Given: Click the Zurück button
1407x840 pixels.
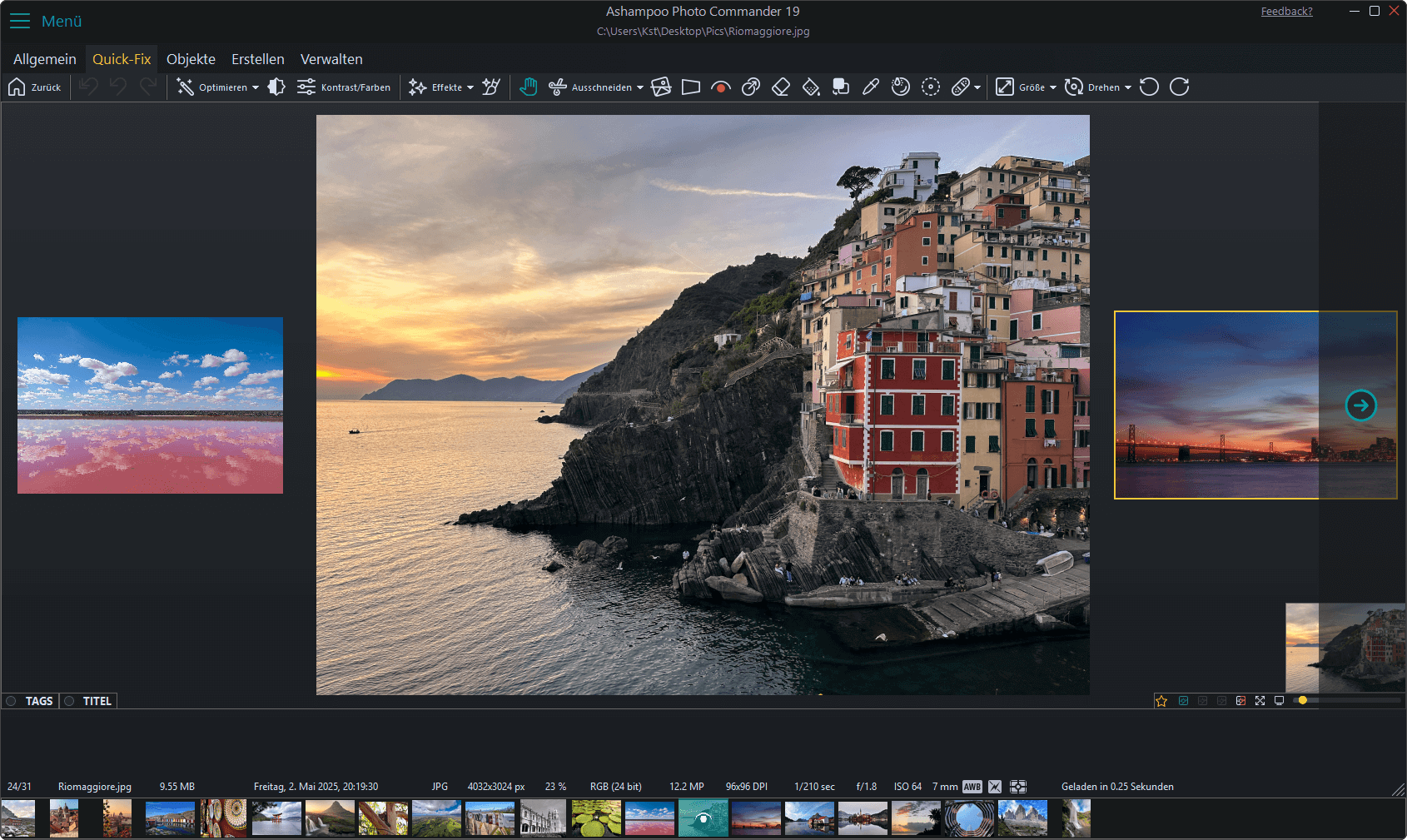Looking at the screenshot, I should coord(35,87).
